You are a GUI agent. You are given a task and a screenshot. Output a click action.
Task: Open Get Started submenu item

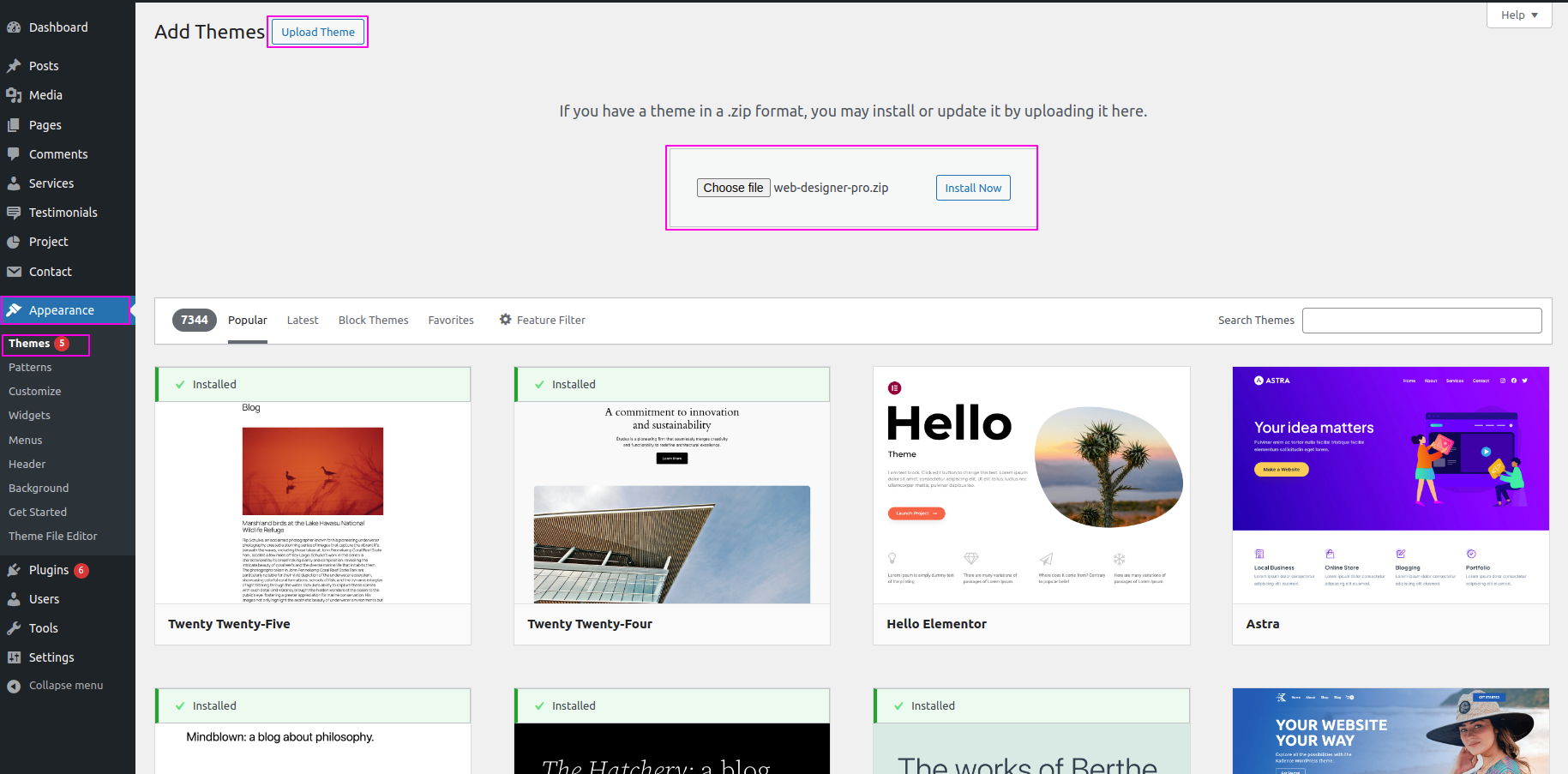tap(38, 513)
